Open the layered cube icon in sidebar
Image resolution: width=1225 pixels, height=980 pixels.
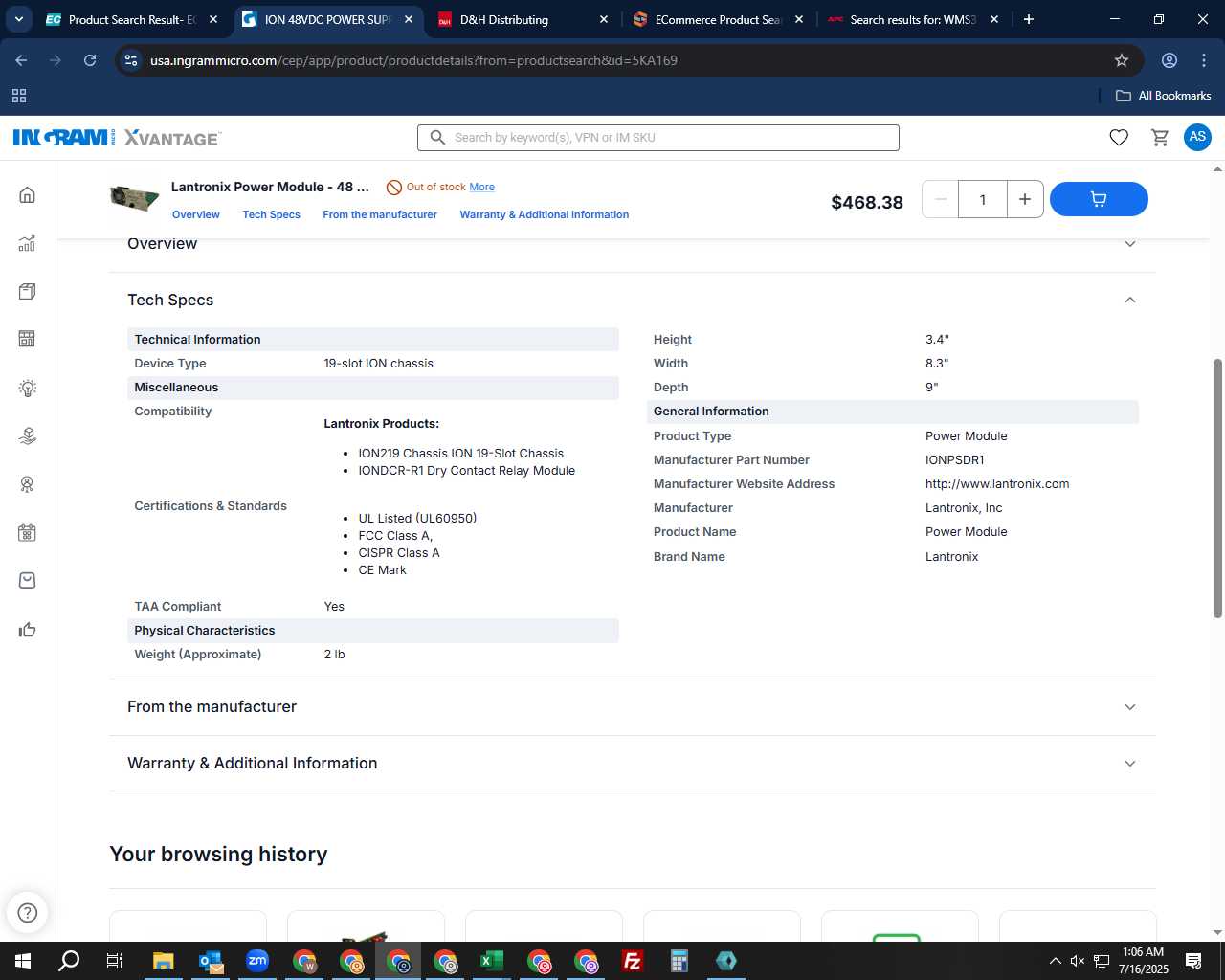[x=27, y=436]
